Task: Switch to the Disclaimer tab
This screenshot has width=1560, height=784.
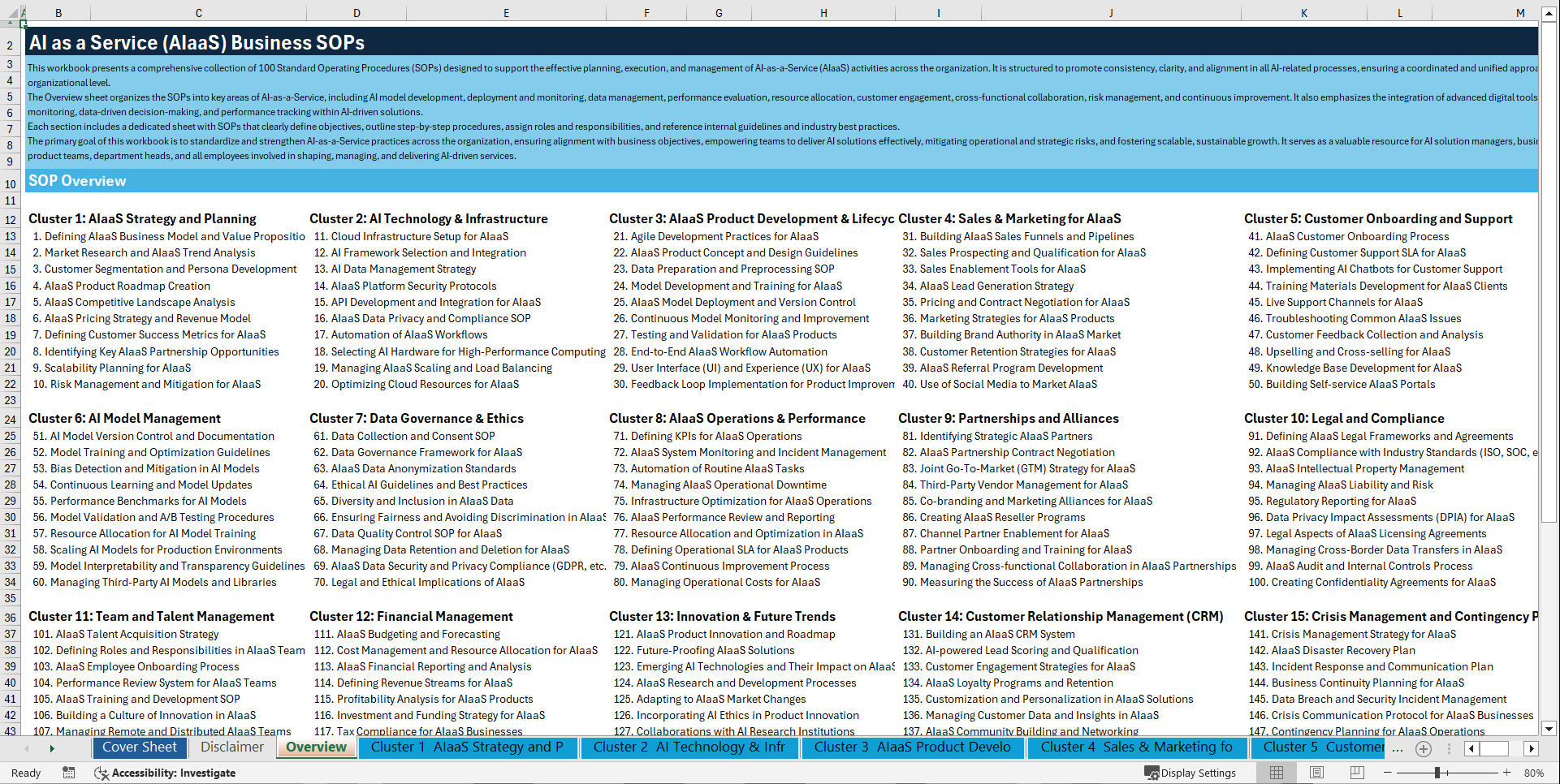Action: coord(231,747)
